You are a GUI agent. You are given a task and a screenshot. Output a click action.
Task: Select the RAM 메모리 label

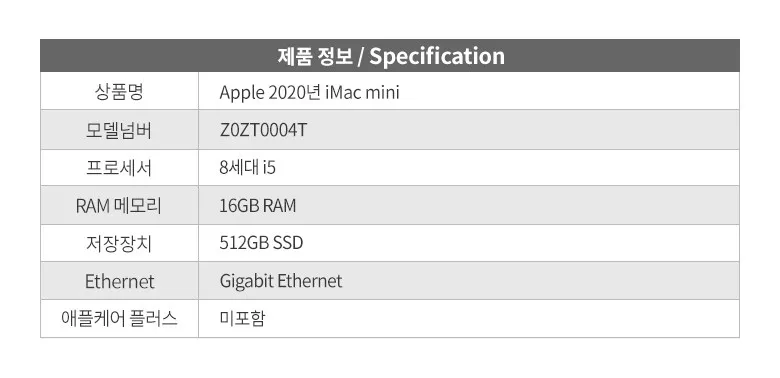point(119,205)
